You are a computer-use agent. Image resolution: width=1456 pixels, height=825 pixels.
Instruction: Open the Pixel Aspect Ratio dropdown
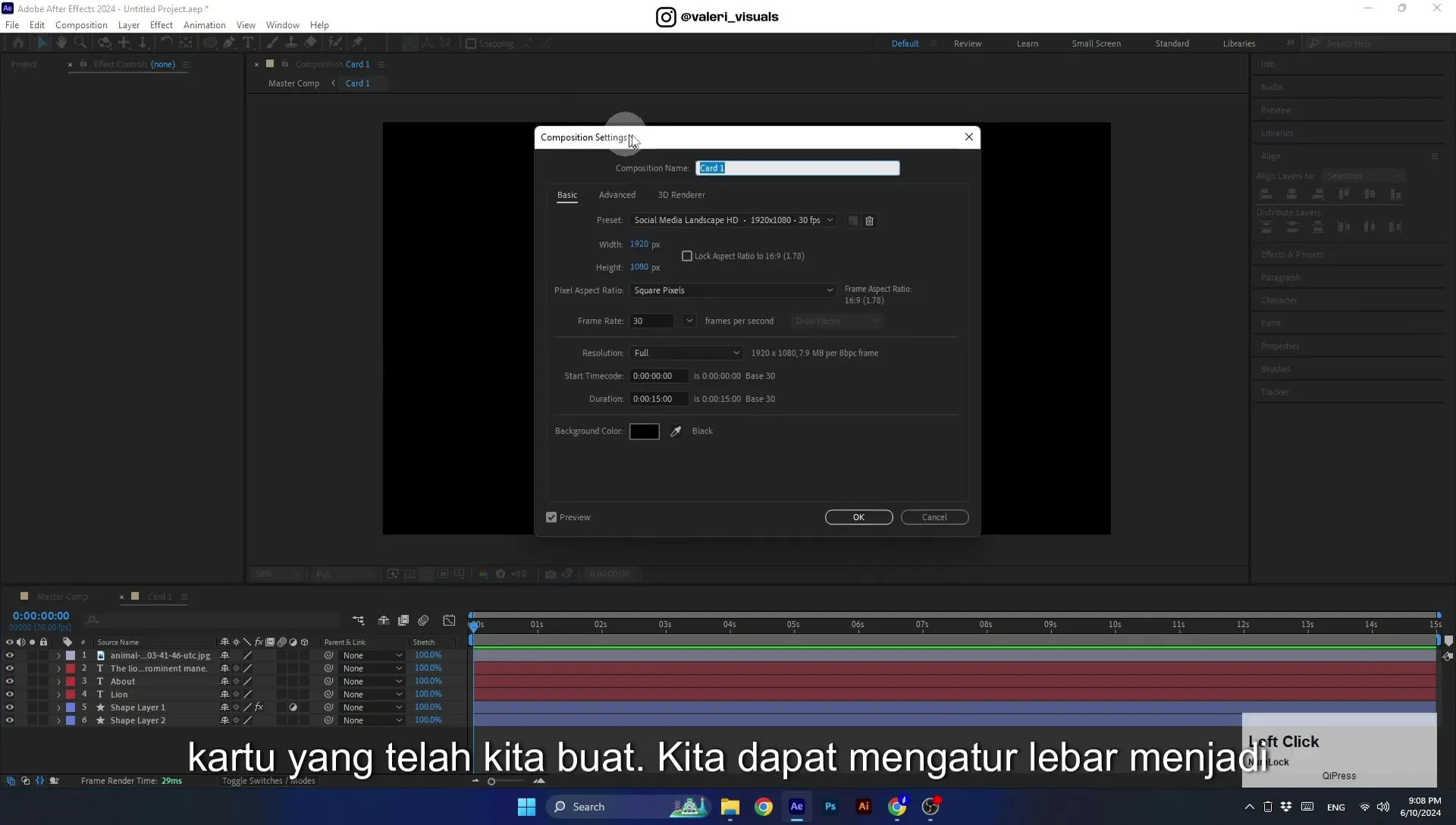tap(733, 290)
